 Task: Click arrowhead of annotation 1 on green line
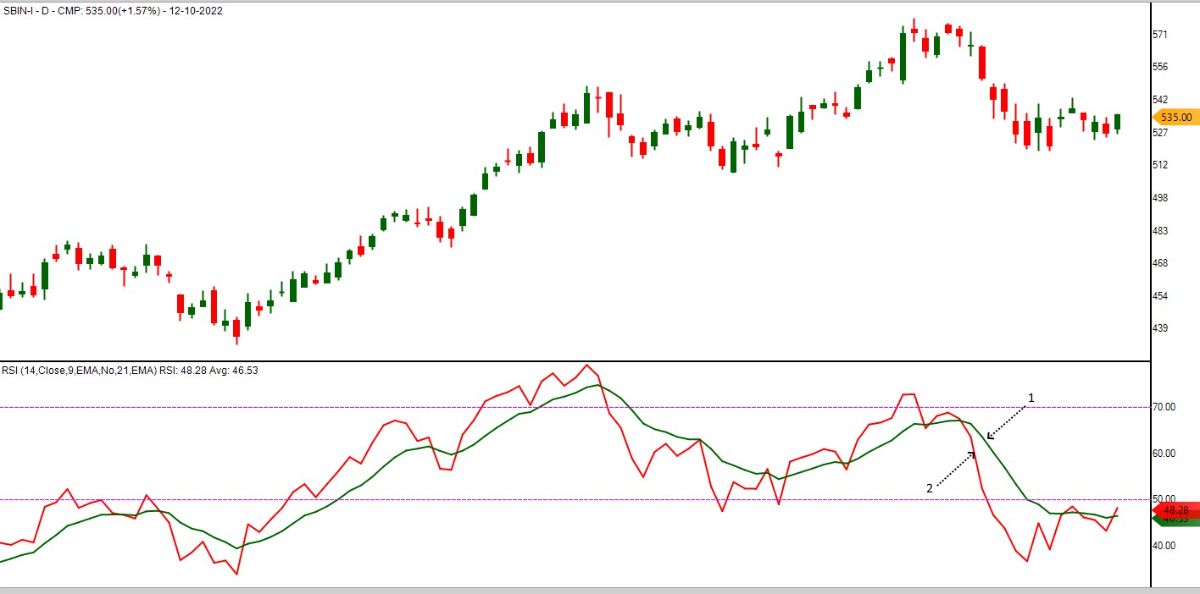coord(989,436)
